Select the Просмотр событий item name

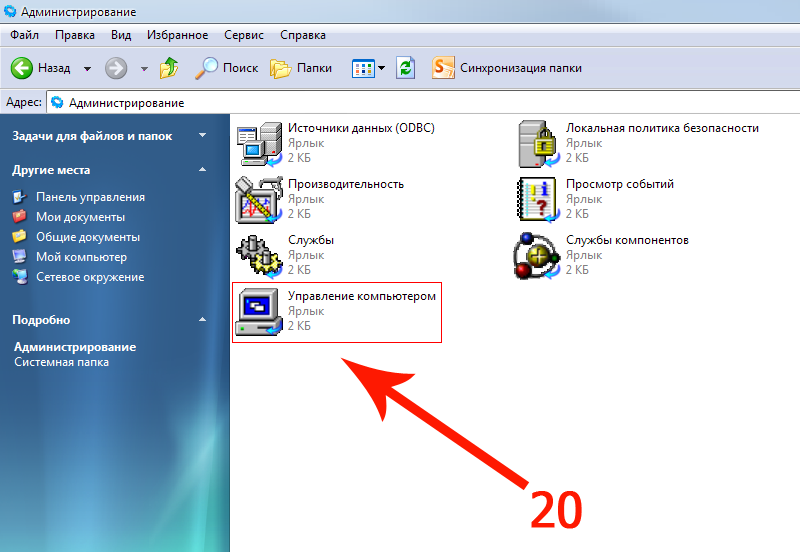tap(620, 184)
